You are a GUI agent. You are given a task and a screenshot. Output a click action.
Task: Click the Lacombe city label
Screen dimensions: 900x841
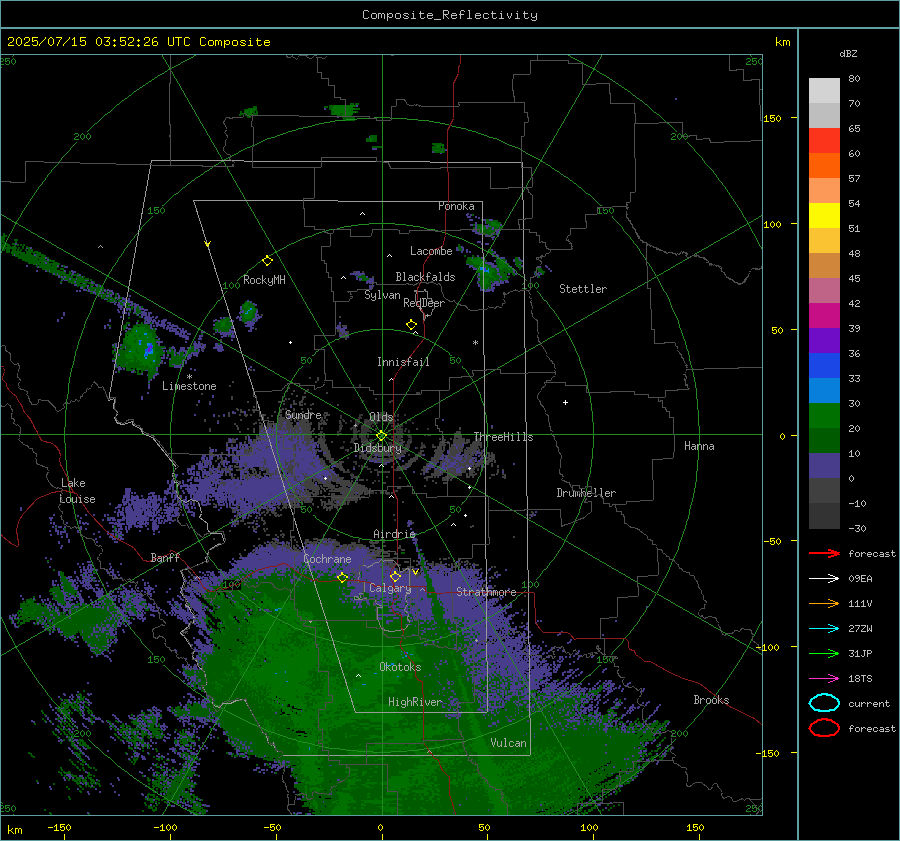[431, 251]
